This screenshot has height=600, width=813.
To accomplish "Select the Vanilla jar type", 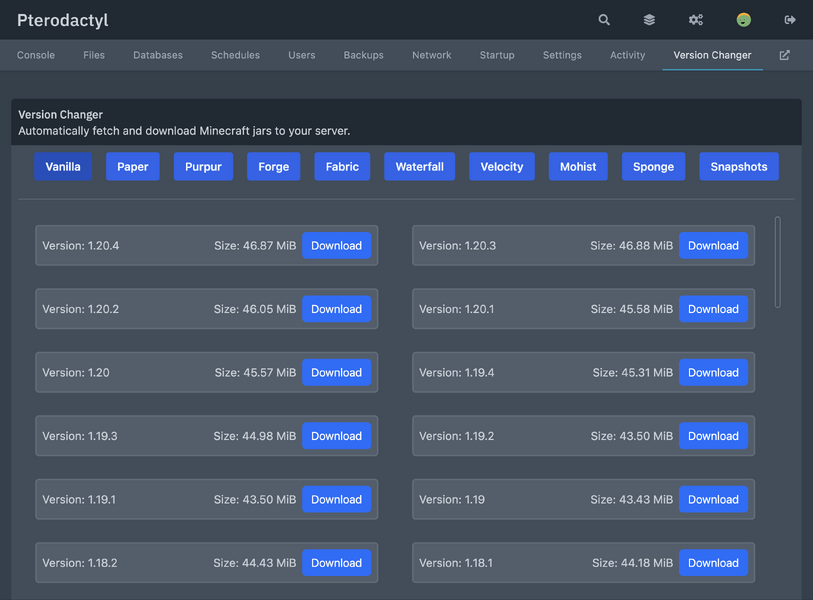I will (x=63, y=166).
